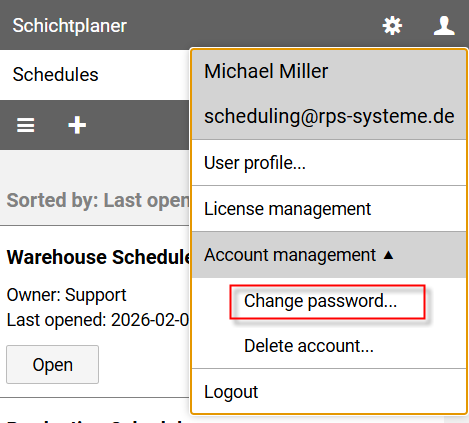
Task: Click the Sorted by: Last opened label
Action: coord(98,200)
